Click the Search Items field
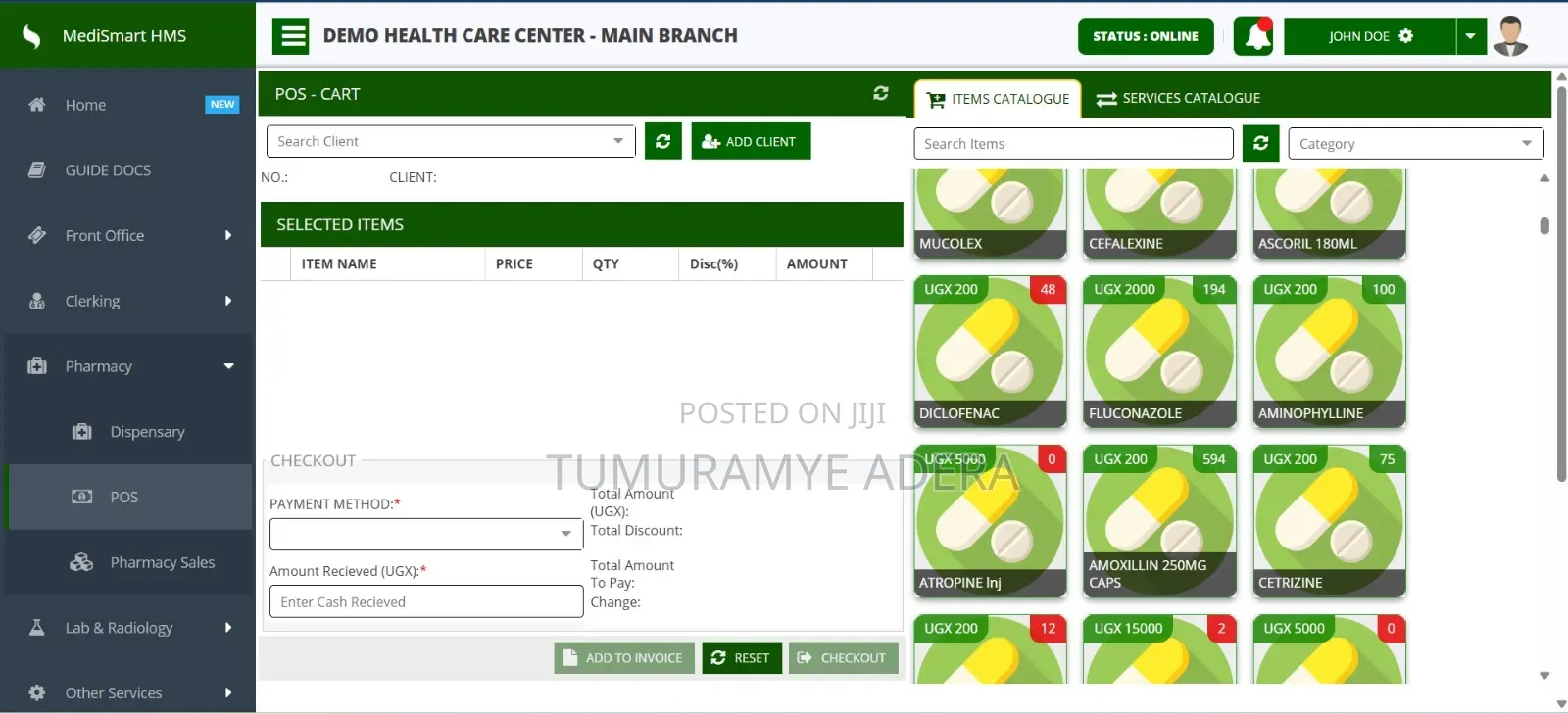1568x714 pixels. (x=1073, y=143)
